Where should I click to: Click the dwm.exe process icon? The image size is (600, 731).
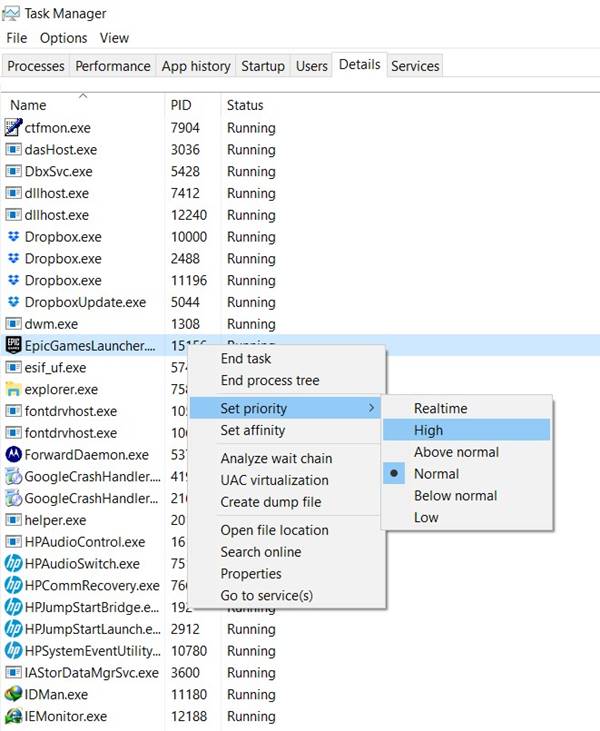(13, 324)
